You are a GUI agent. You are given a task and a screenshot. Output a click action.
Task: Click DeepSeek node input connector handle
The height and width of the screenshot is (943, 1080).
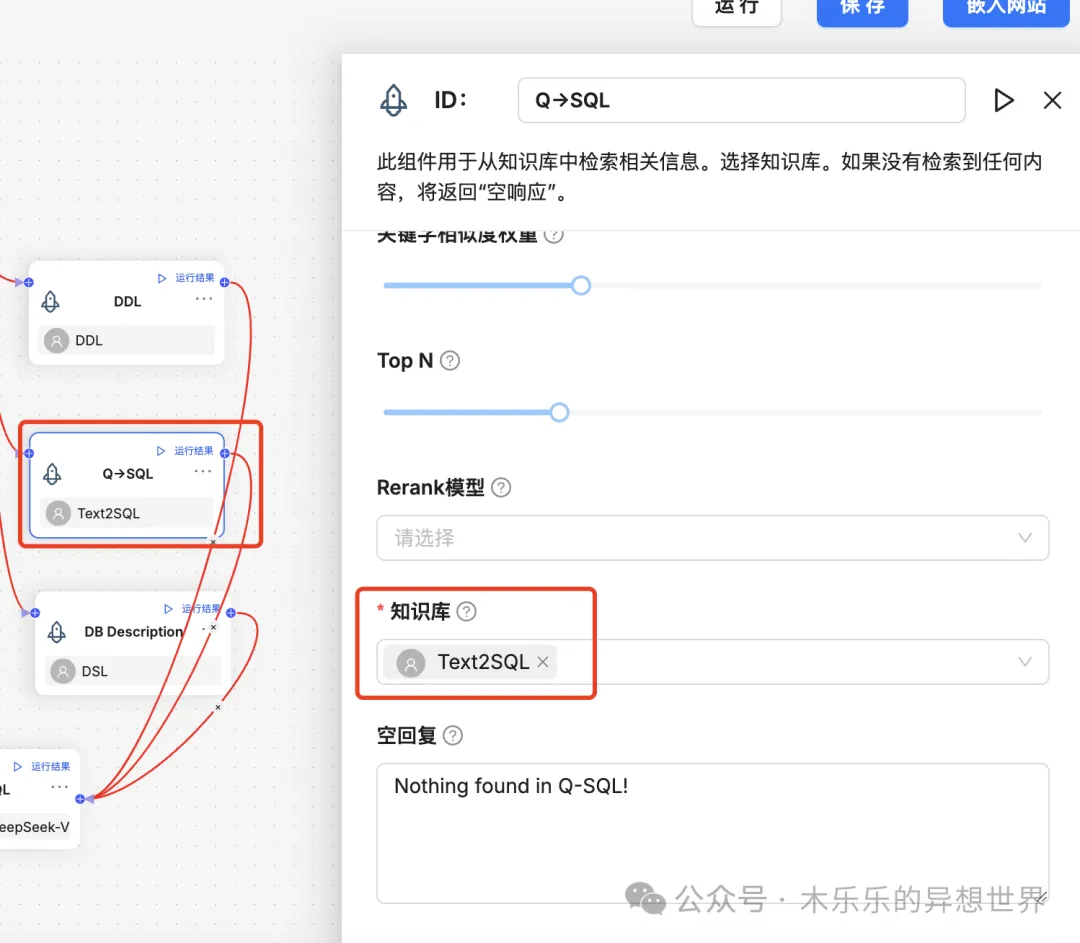(80, 799)
